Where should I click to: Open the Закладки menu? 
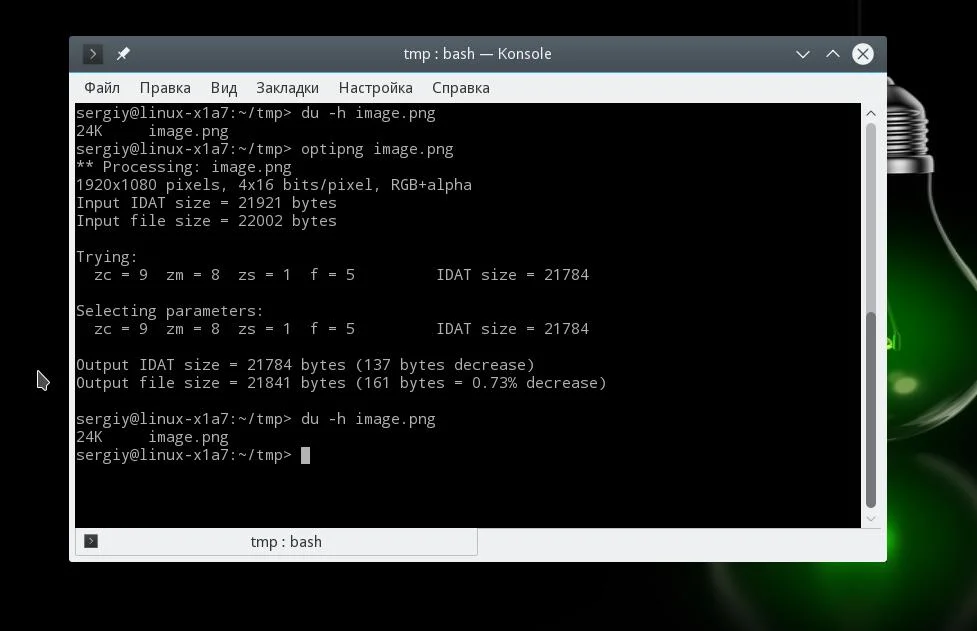tap(287, 88)
